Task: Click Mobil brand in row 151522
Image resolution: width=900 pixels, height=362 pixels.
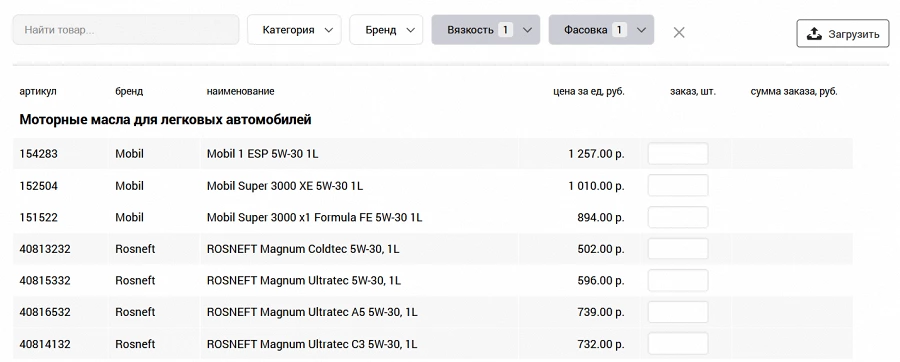Action: point(129,217)
